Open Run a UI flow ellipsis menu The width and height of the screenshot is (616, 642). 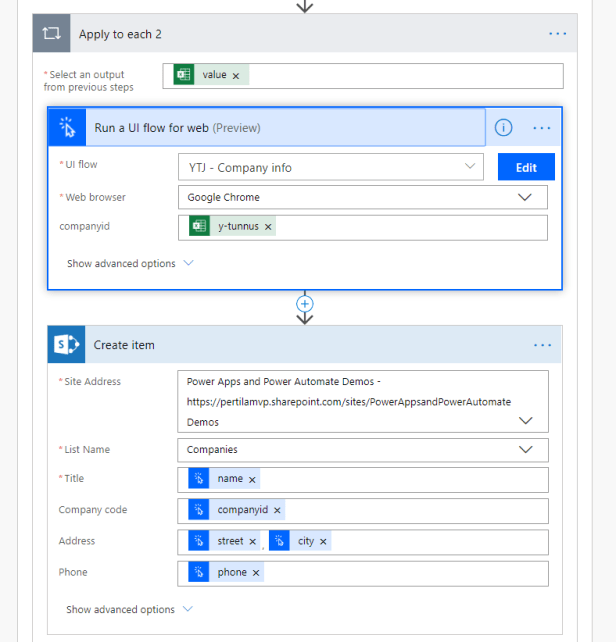point(541,128)
